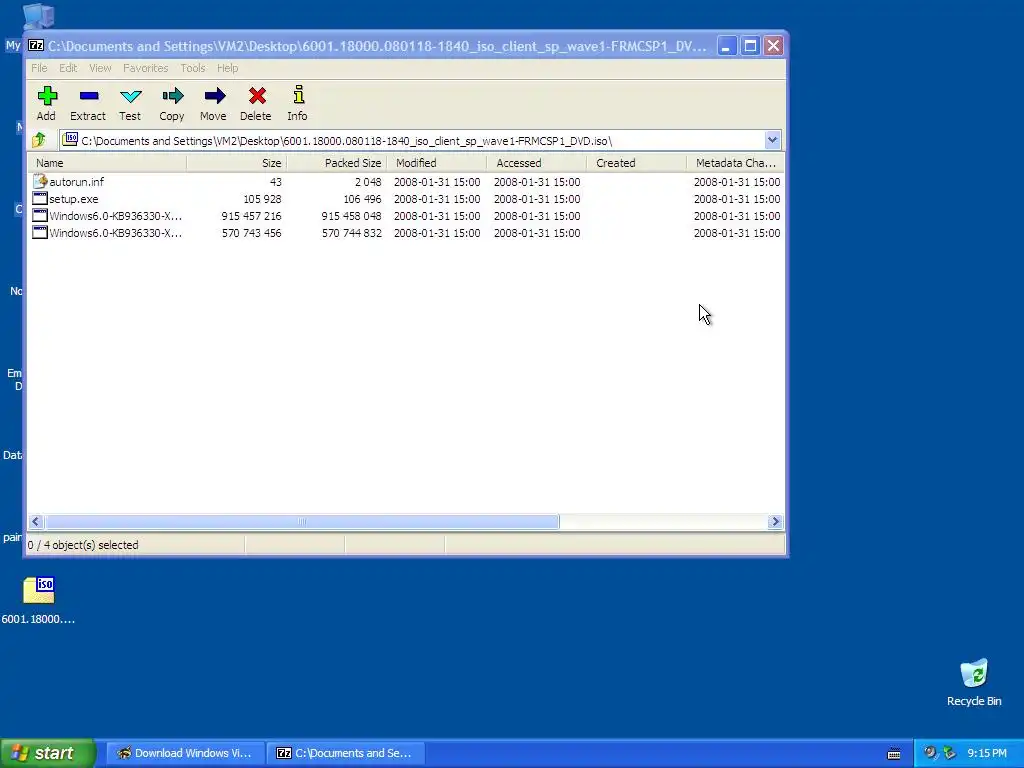The image size is (1024, 768).
Task: Click the 9:15 PM clock
Action: pos(987,753)
